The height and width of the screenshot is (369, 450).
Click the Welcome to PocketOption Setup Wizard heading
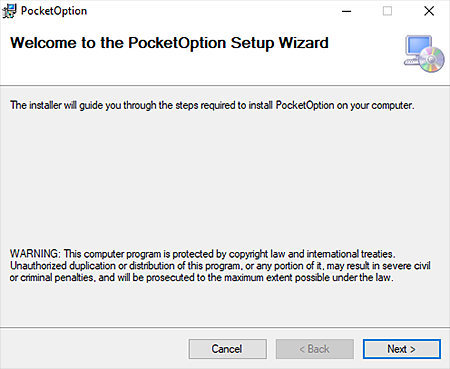coord(169,43)
